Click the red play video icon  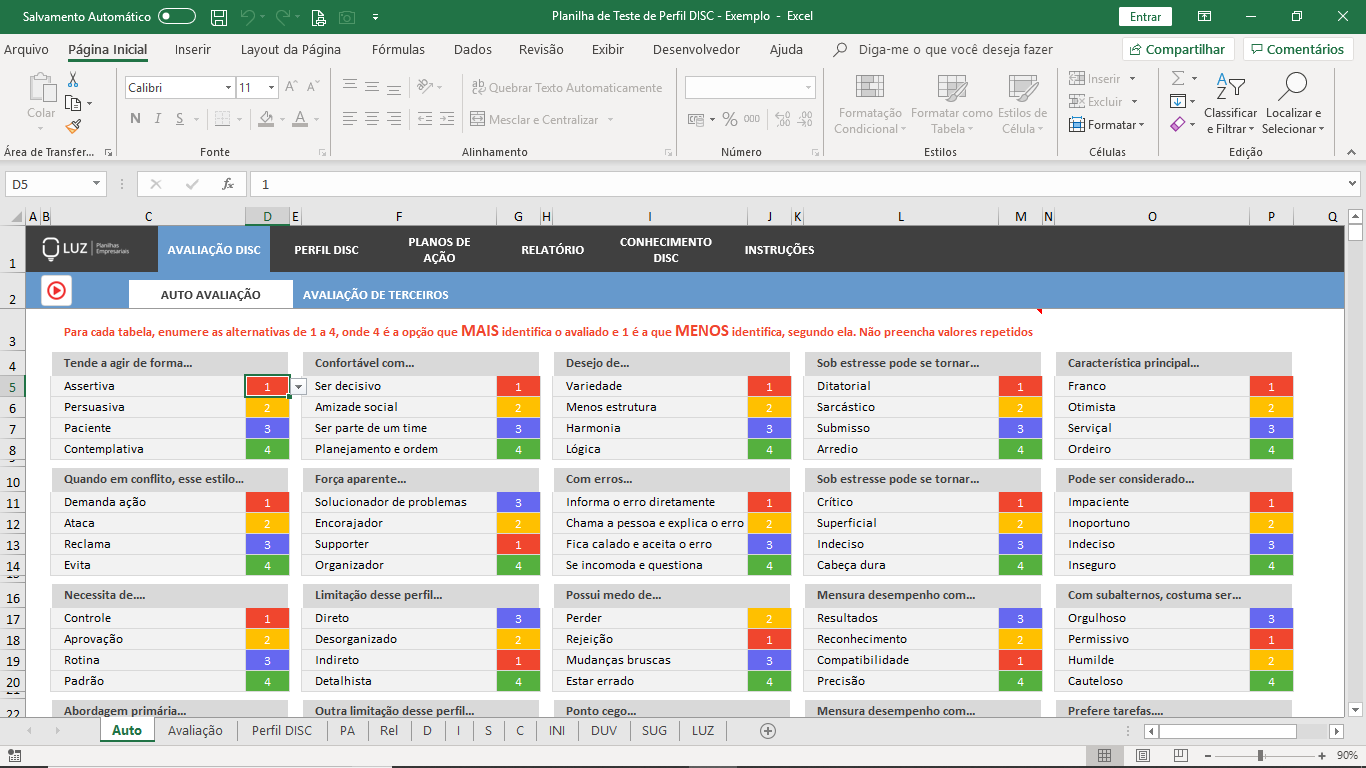click(56, 290)
